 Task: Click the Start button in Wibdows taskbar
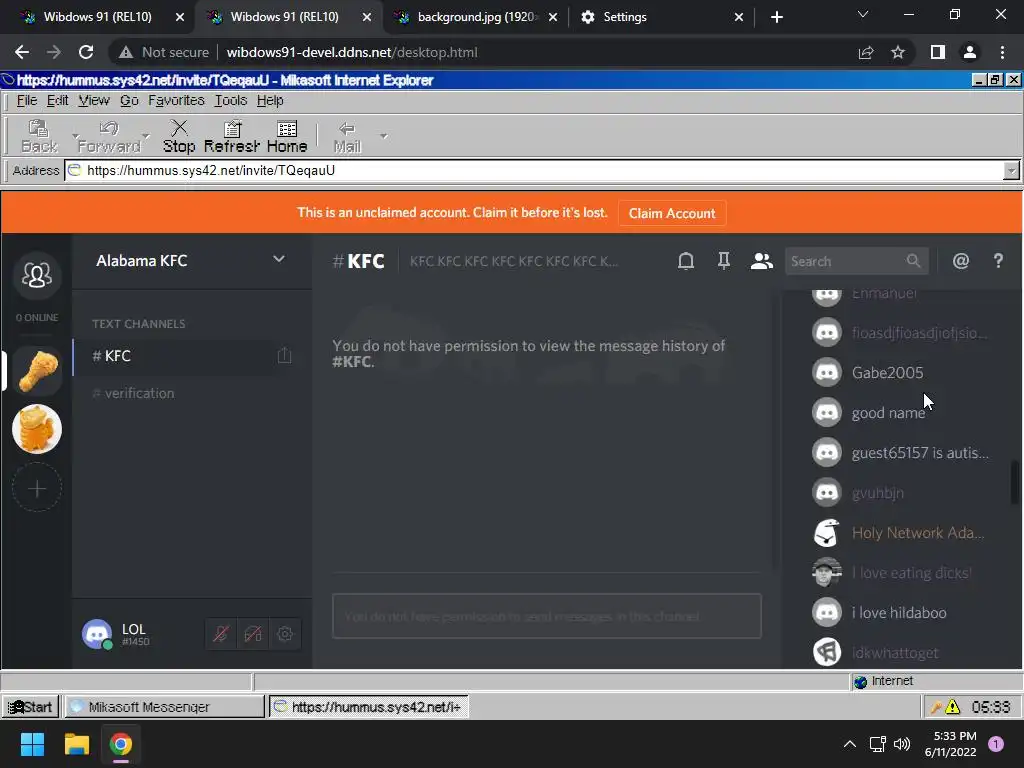(30, 707)
